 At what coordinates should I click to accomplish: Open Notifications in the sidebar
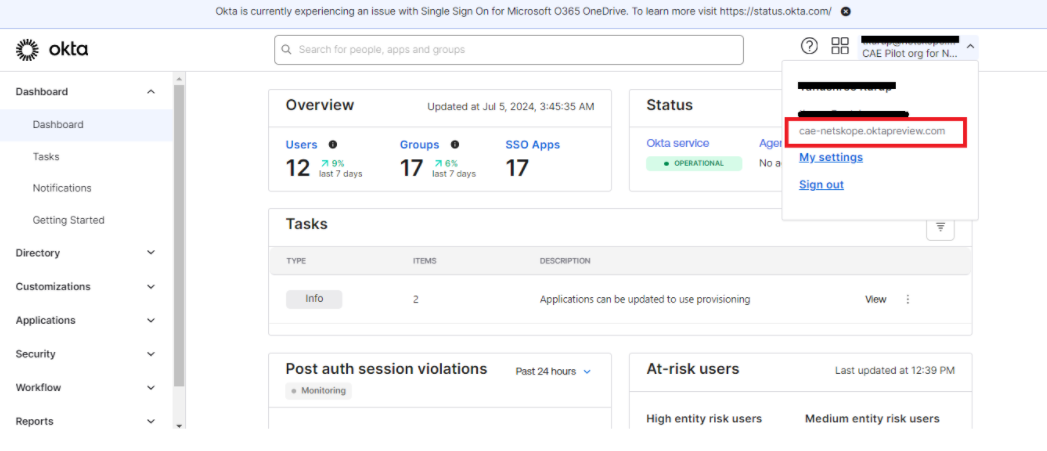pos(62,188)
